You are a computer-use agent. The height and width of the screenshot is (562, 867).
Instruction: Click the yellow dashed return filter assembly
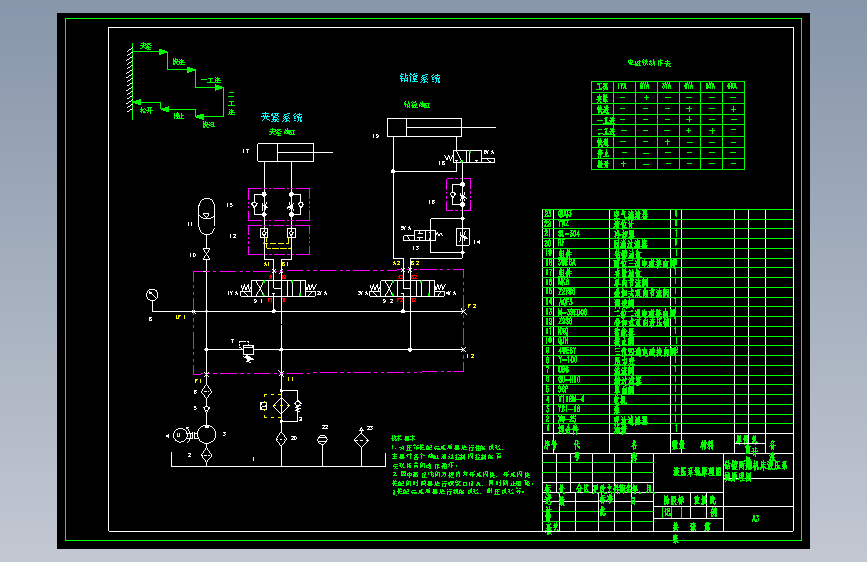click(x=281, y=405)
